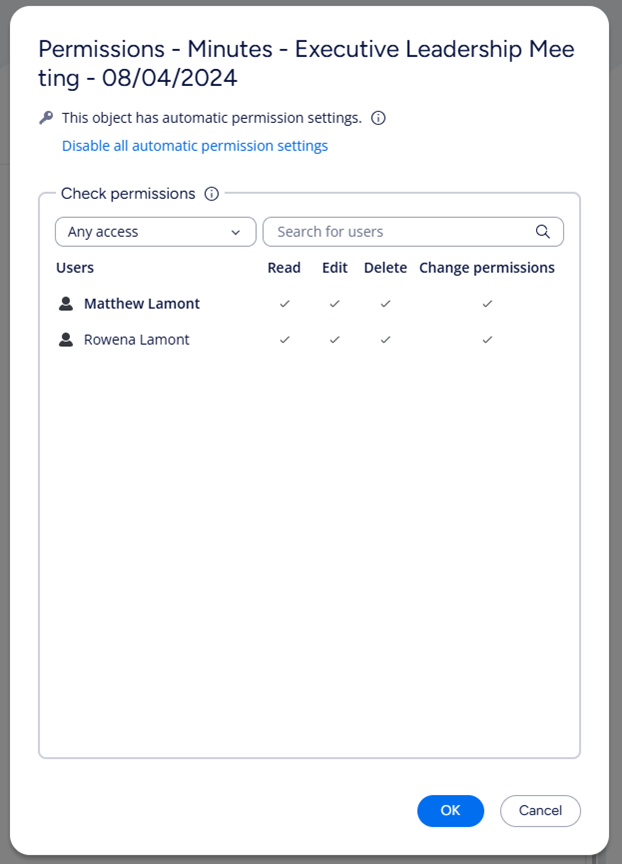Click the key icon for automatic permissions
The image size is (622, 864).
click(x=46, y=117)
